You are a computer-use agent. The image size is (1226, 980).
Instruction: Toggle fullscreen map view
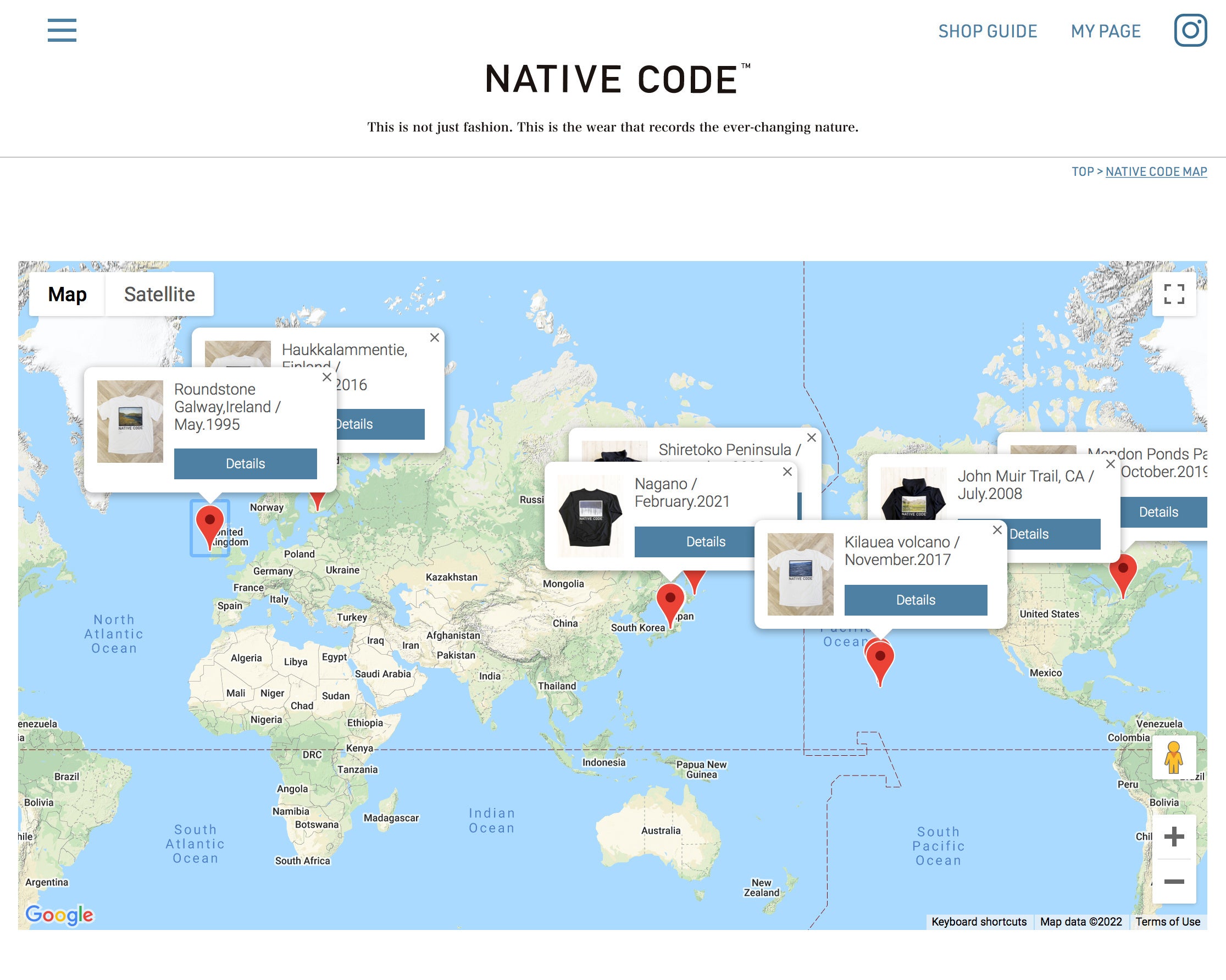[x=1174, y=294]
